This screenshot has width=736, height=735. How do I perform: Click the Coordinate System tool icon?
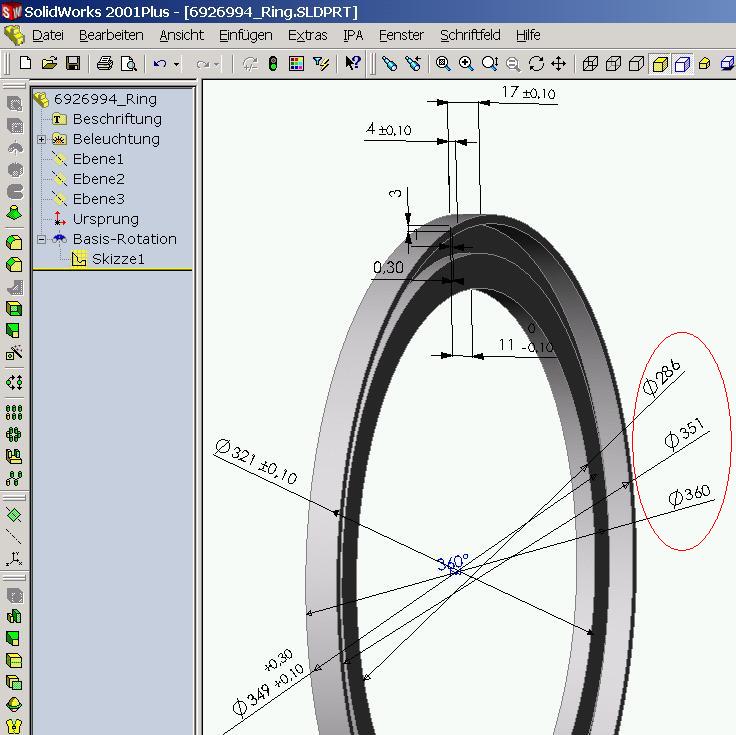pyautogui.click(x=14, y=560)
